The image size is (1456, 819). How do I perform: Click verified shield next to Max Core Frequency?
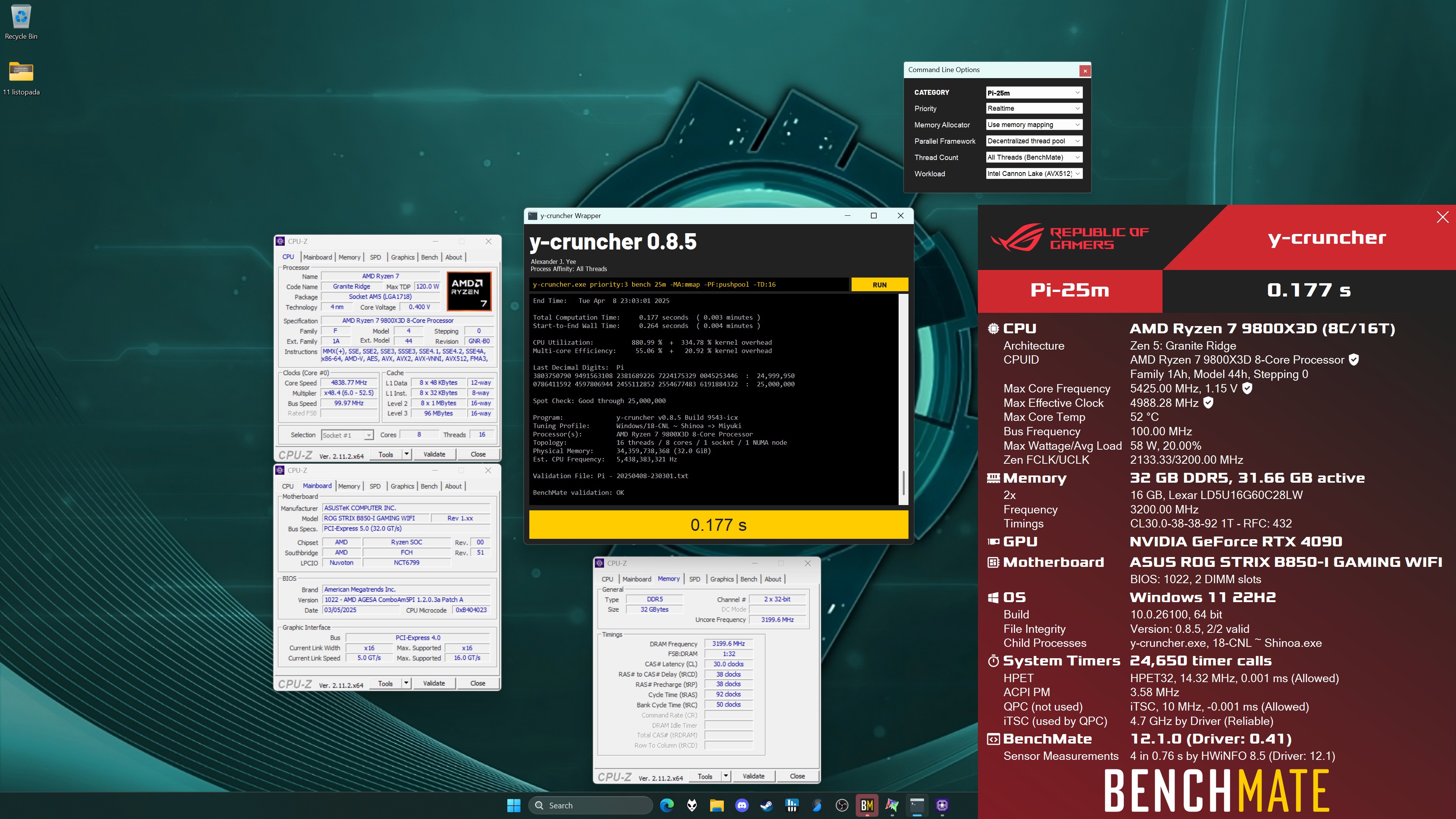(1247, 388)
